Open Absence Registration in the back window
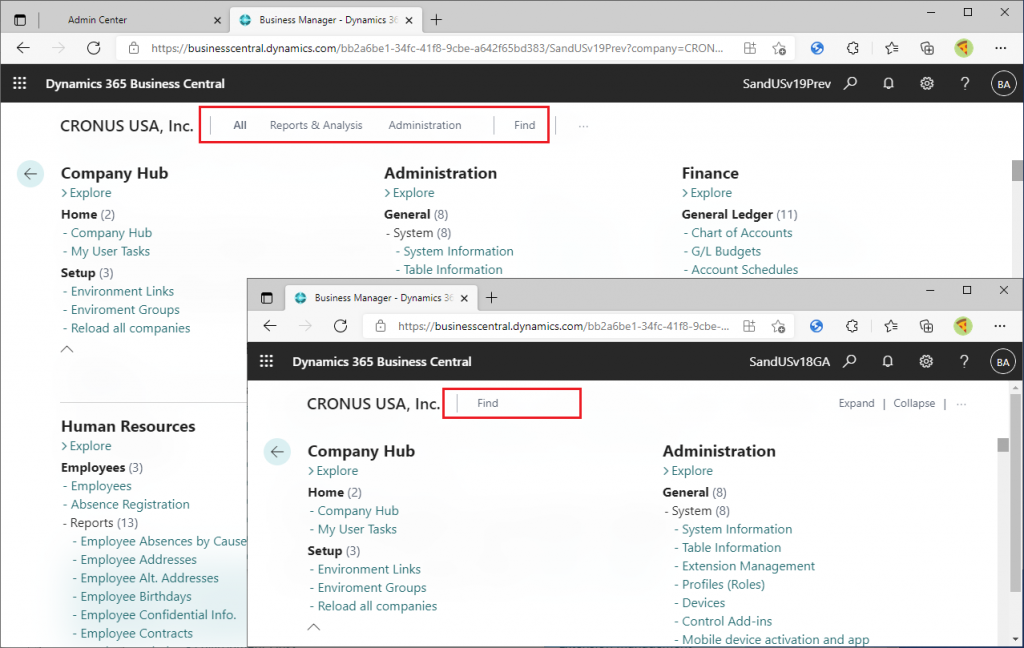This screenshot has height=648, width=1024. (130, 504)
